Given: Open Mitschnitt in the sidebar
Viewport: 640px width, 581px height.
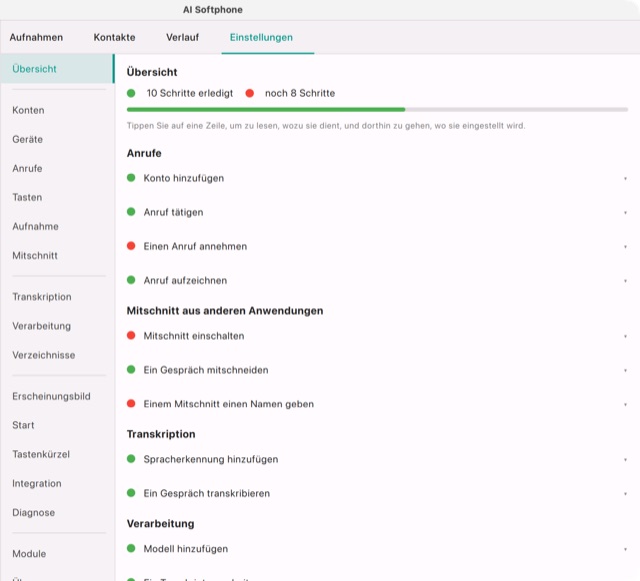Looking at the screenshot, I should (35, 256).
